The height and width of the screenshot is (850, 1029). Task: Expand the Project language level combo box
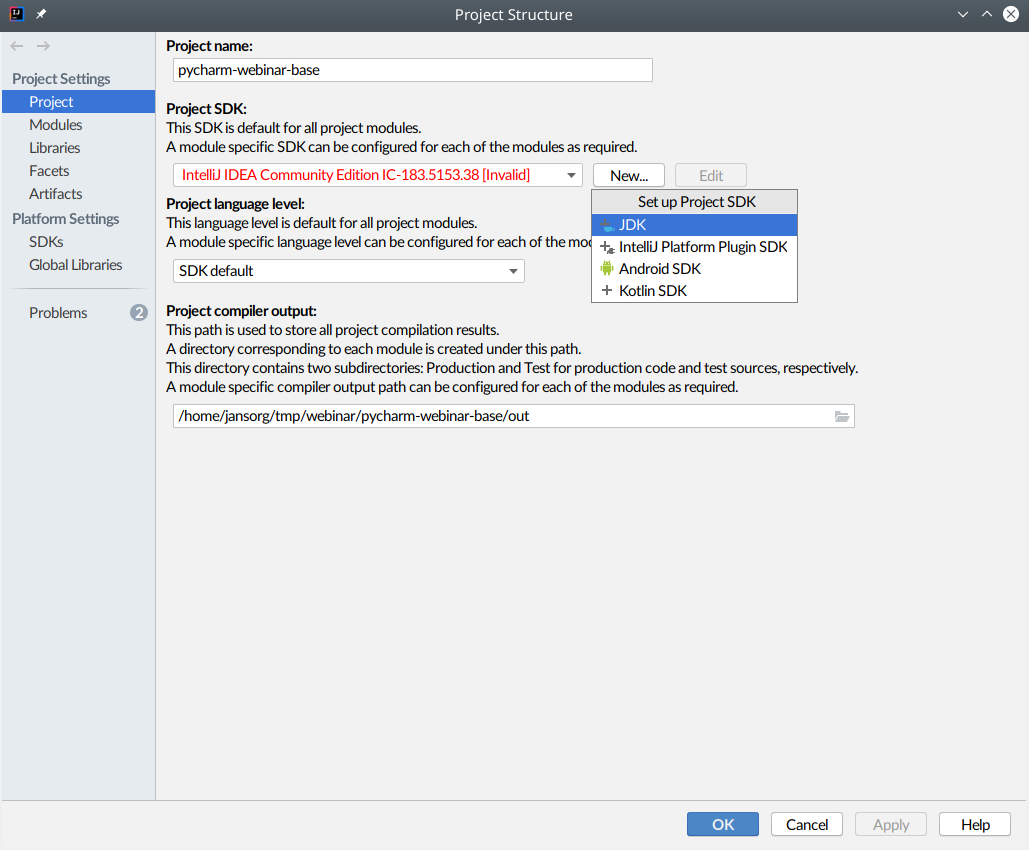(348, 271)
